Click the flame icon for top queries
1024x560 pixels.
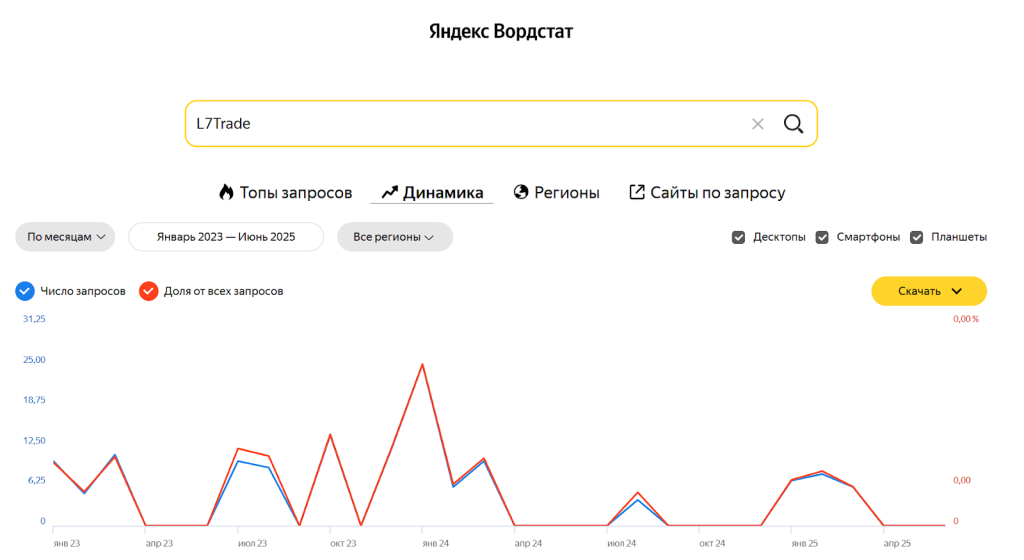226,192
